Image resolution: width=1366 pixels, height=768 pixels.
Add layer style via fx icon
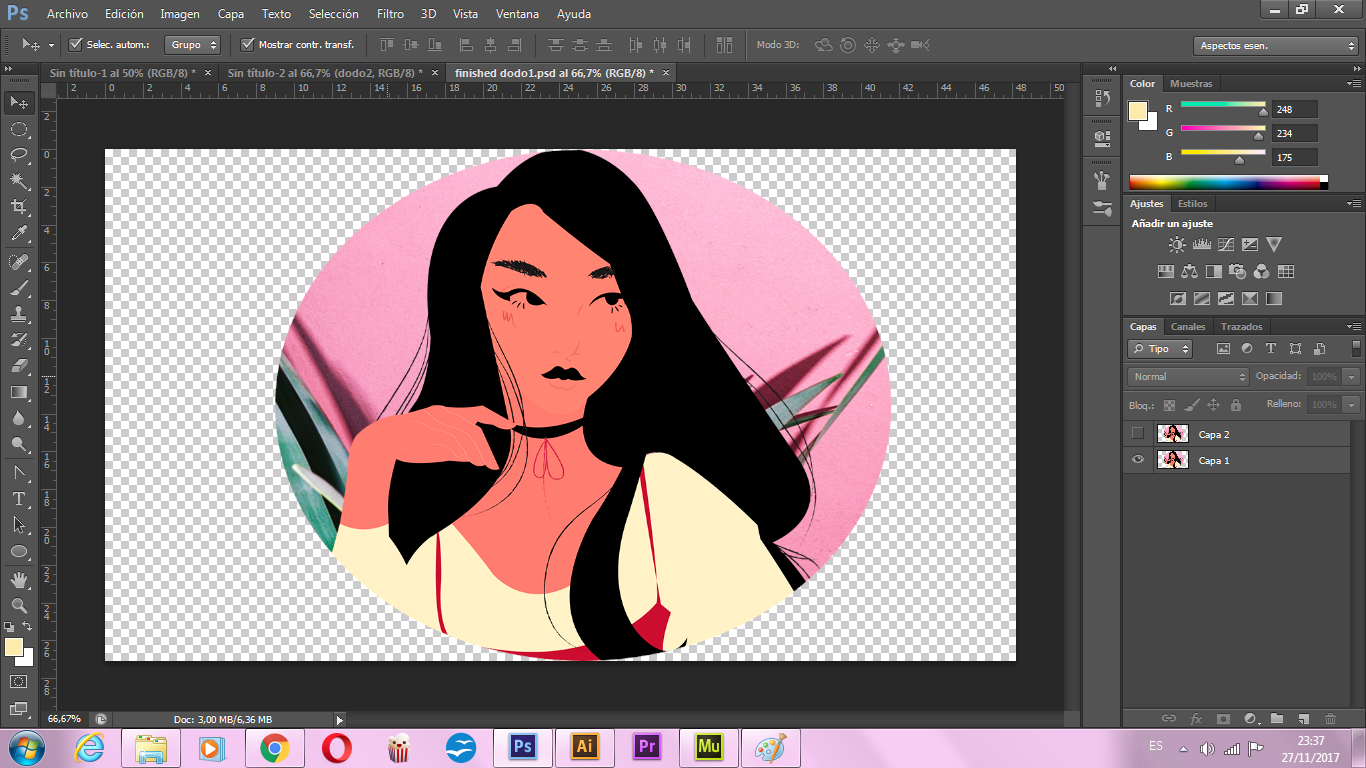click(1196, 718)
